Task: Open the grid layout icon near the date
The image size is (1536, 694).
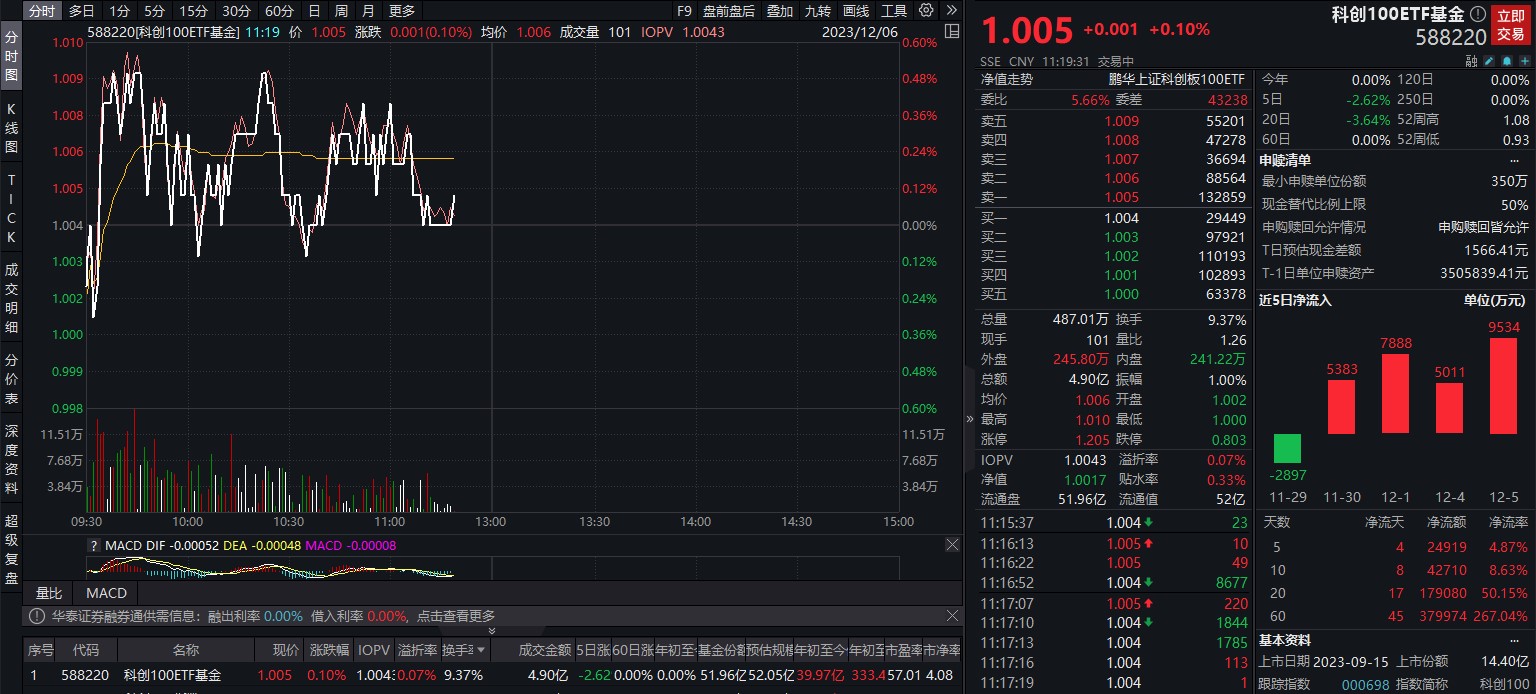Action: pos(952,32)
